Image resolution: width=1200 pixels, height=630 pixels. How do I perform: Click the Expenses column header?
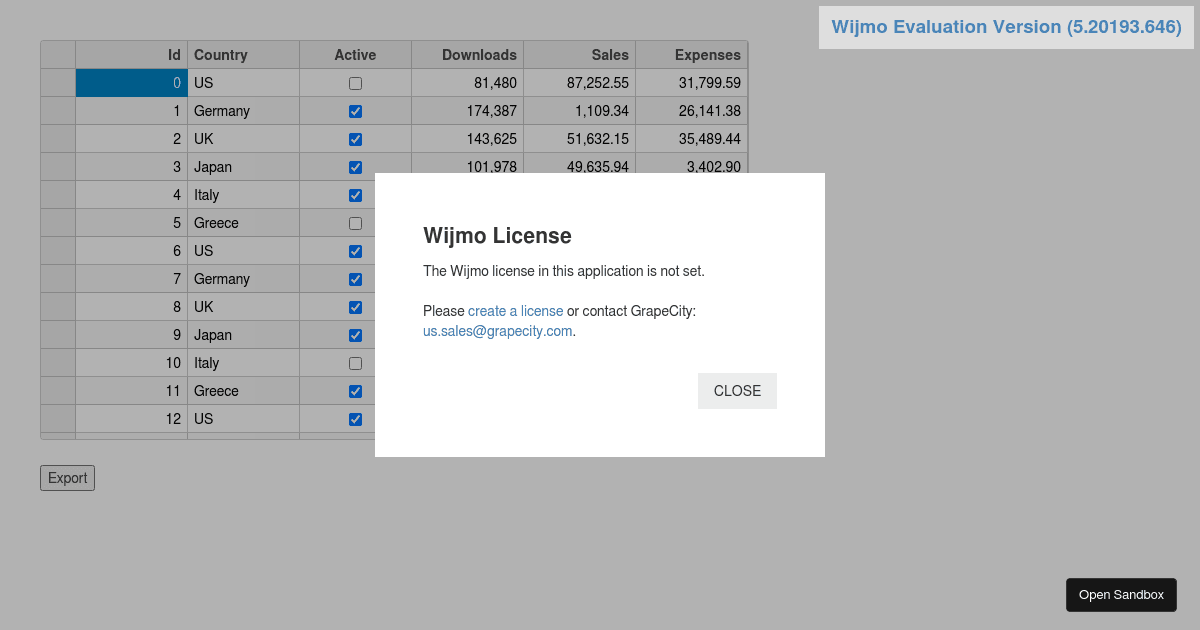[x=692, y=54]
